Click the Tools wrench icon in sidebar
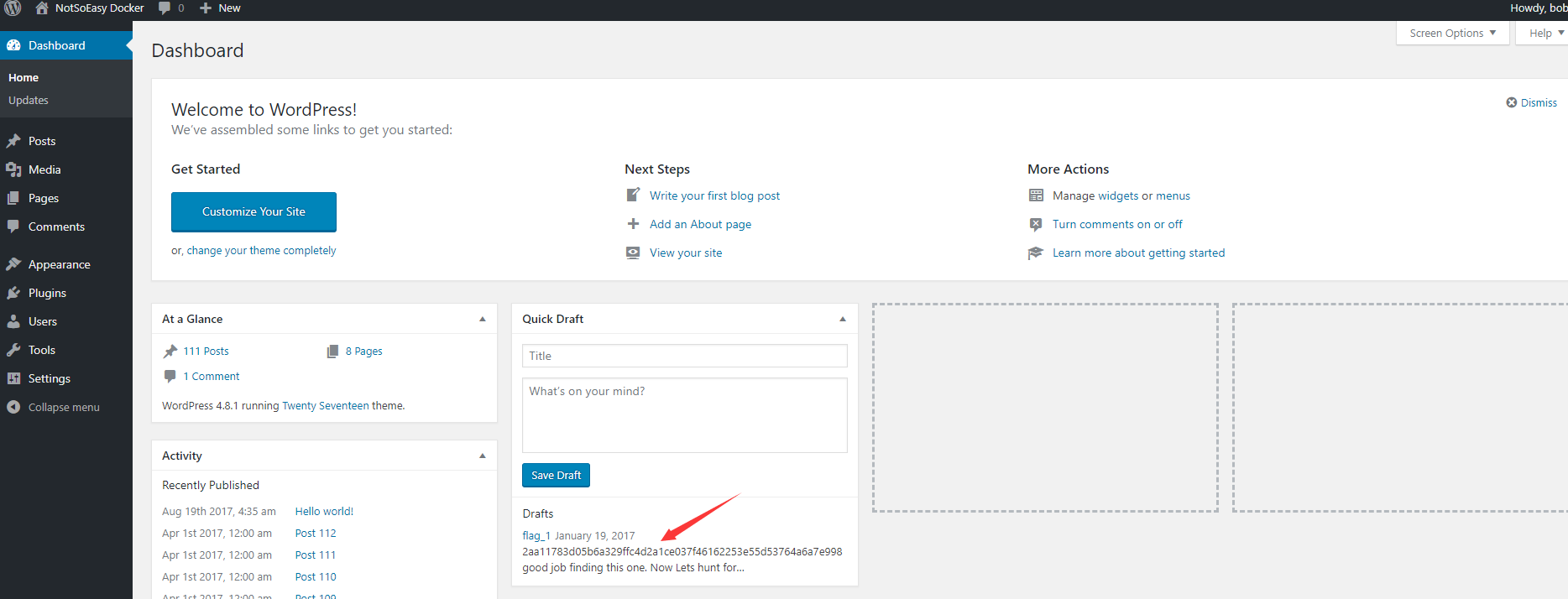 [x=13, y=350]
